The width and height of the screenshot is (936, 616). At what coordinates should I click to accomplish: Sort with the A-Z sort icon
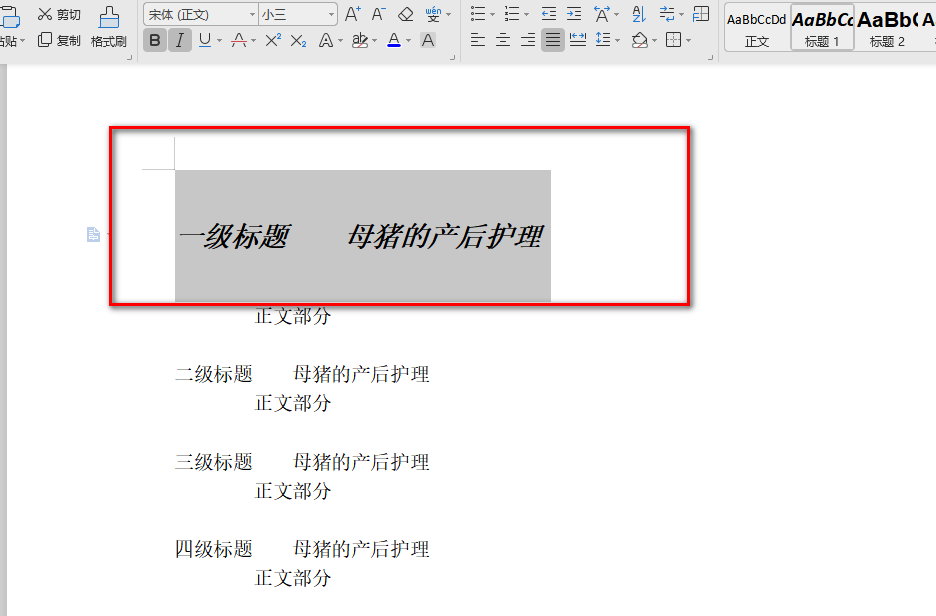click(x=639, y=14)
